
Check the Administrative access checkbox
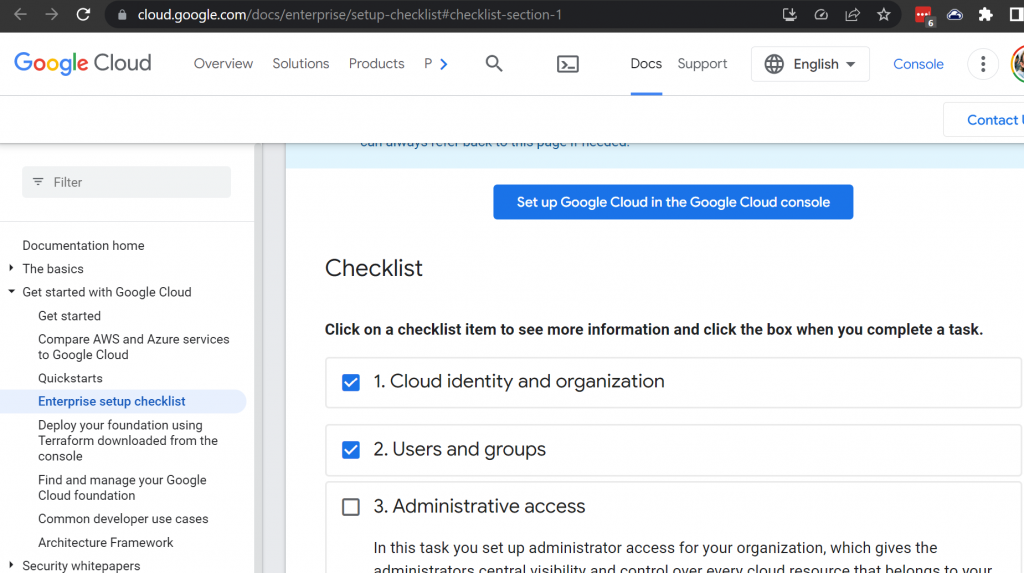(351, 507)
